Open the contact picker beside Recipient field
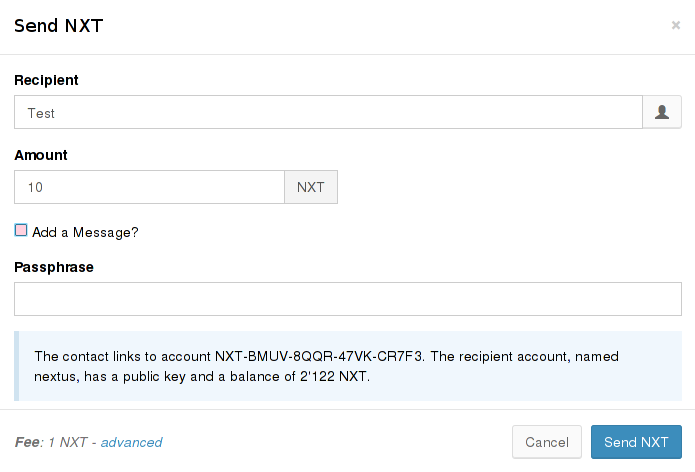Screen dimensions: 695x472 pyautogui.click(x=661, y=113)
